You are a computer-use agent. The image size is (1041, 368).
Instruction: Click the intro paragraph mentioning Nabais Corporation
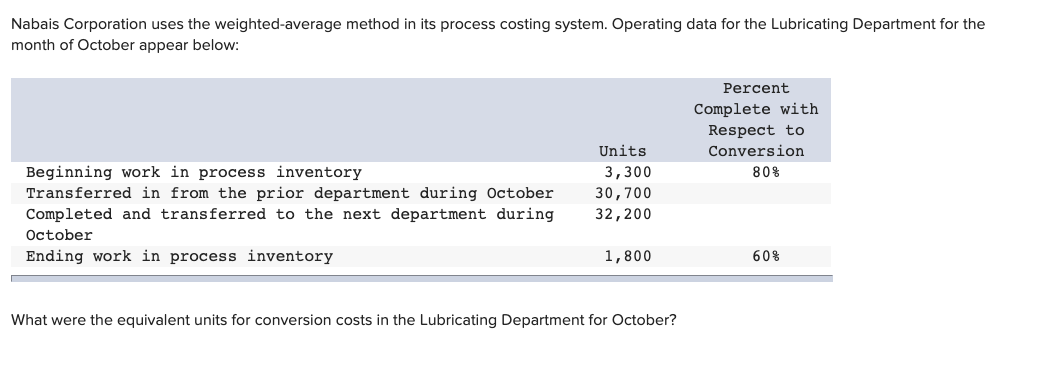[x=498, y=35]
